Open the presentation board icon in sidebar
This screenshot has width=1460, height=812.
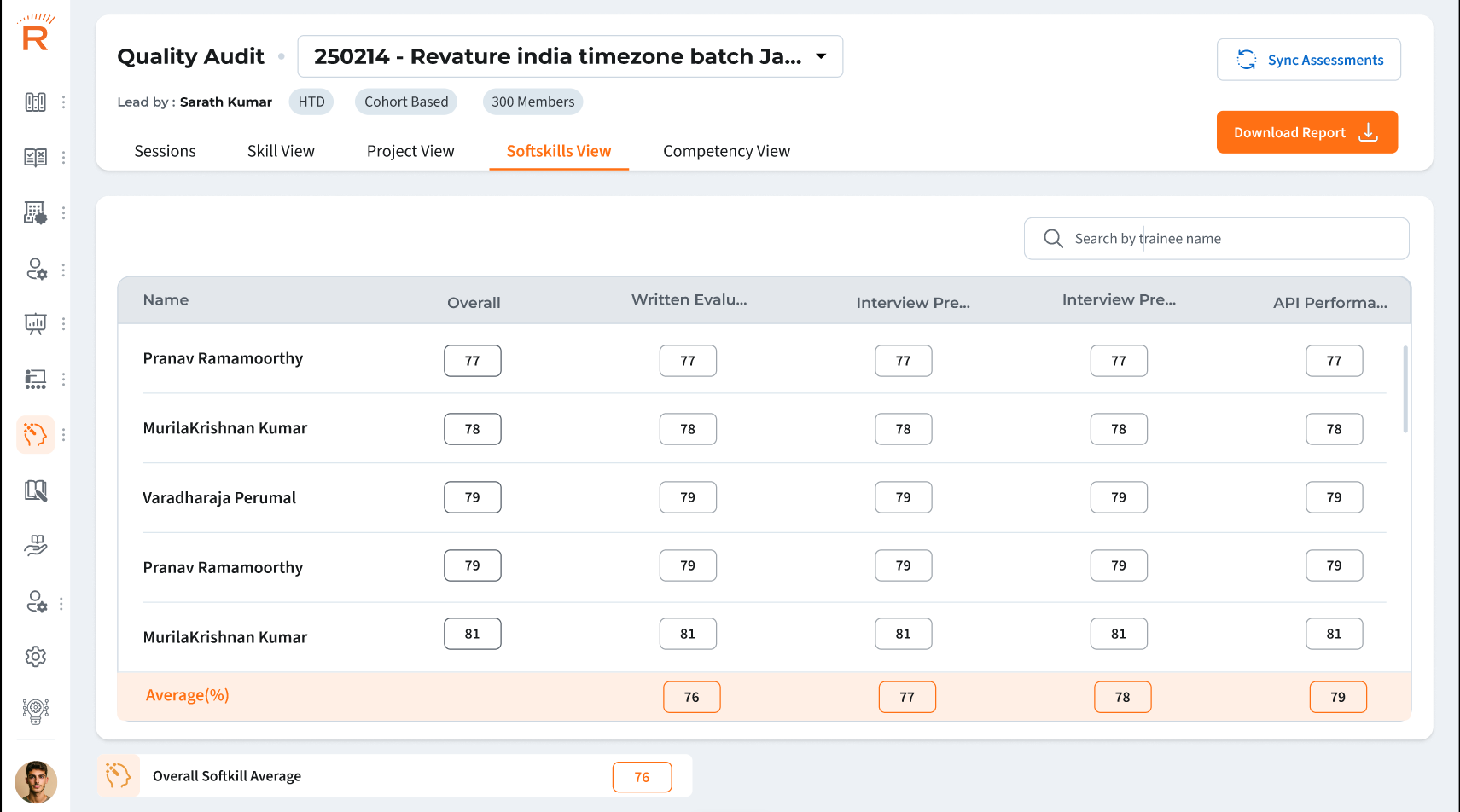coord(35,324)
